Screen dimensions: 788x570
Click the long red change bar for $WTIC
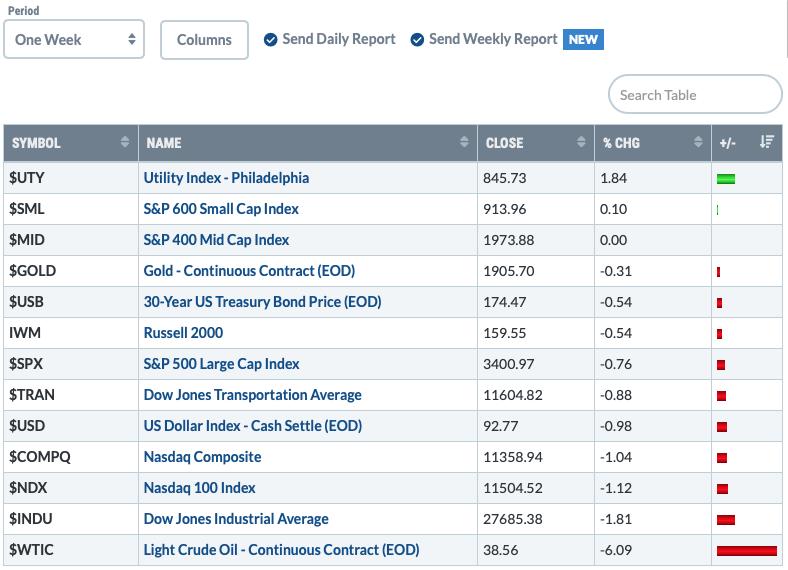[x=747, y=551]
